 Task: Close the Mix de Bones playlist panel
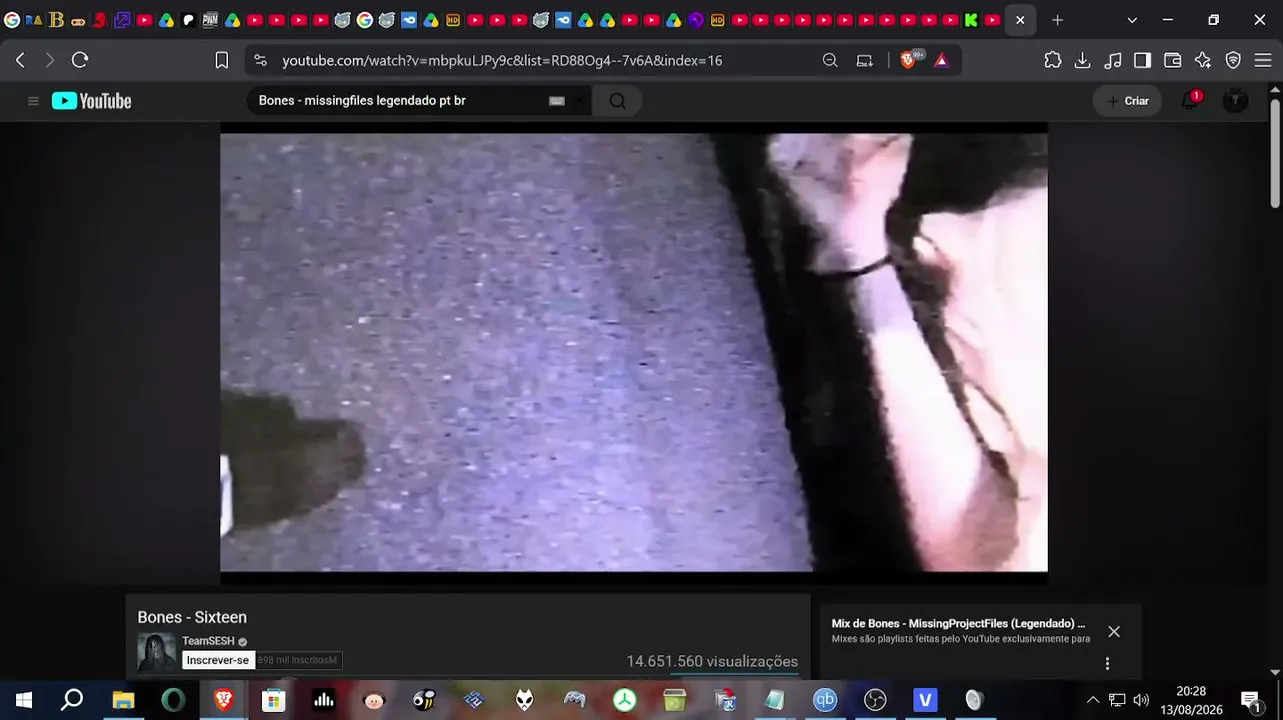[x=1114, y=632]
